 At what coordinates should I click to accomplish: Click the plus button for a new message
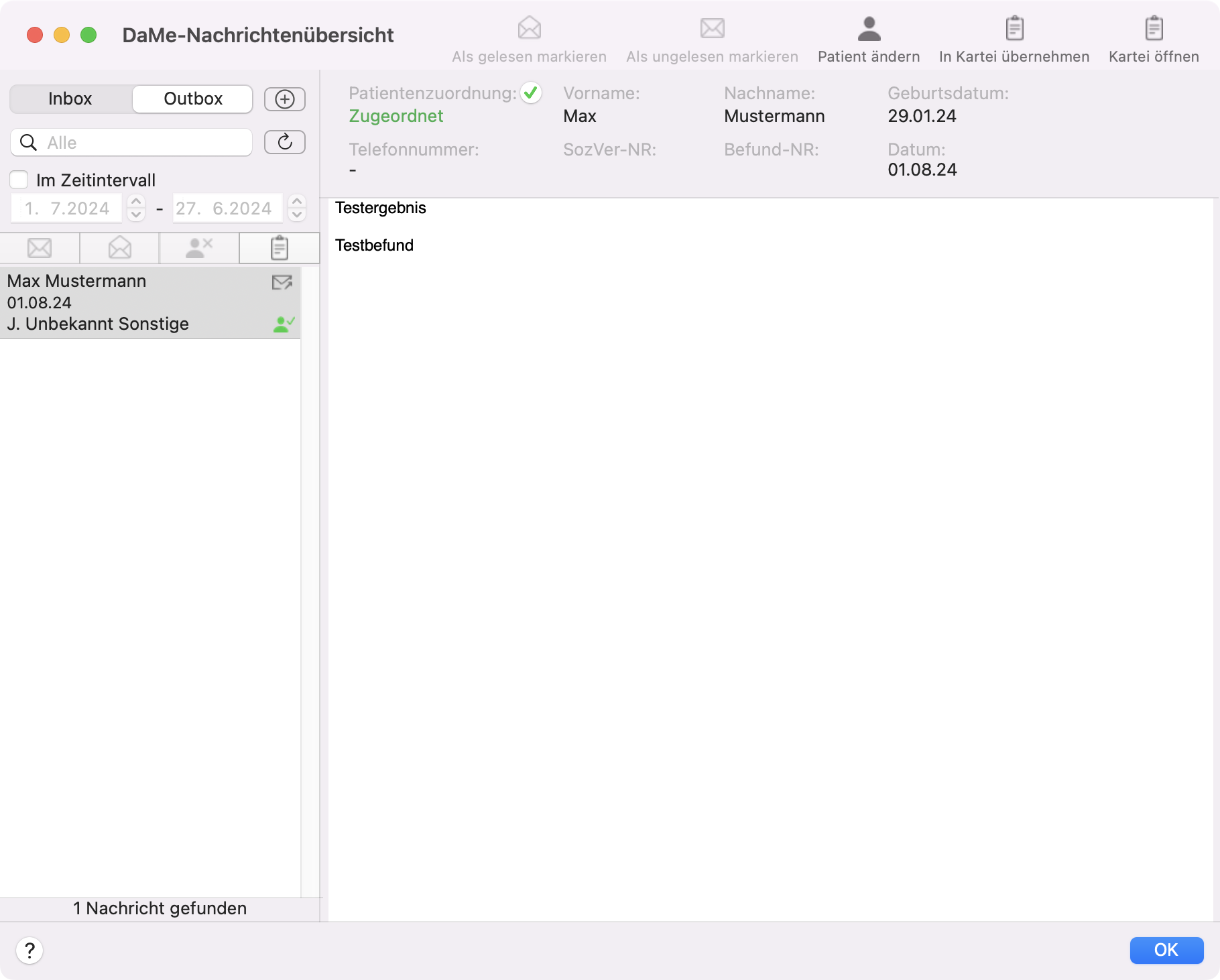285,99
